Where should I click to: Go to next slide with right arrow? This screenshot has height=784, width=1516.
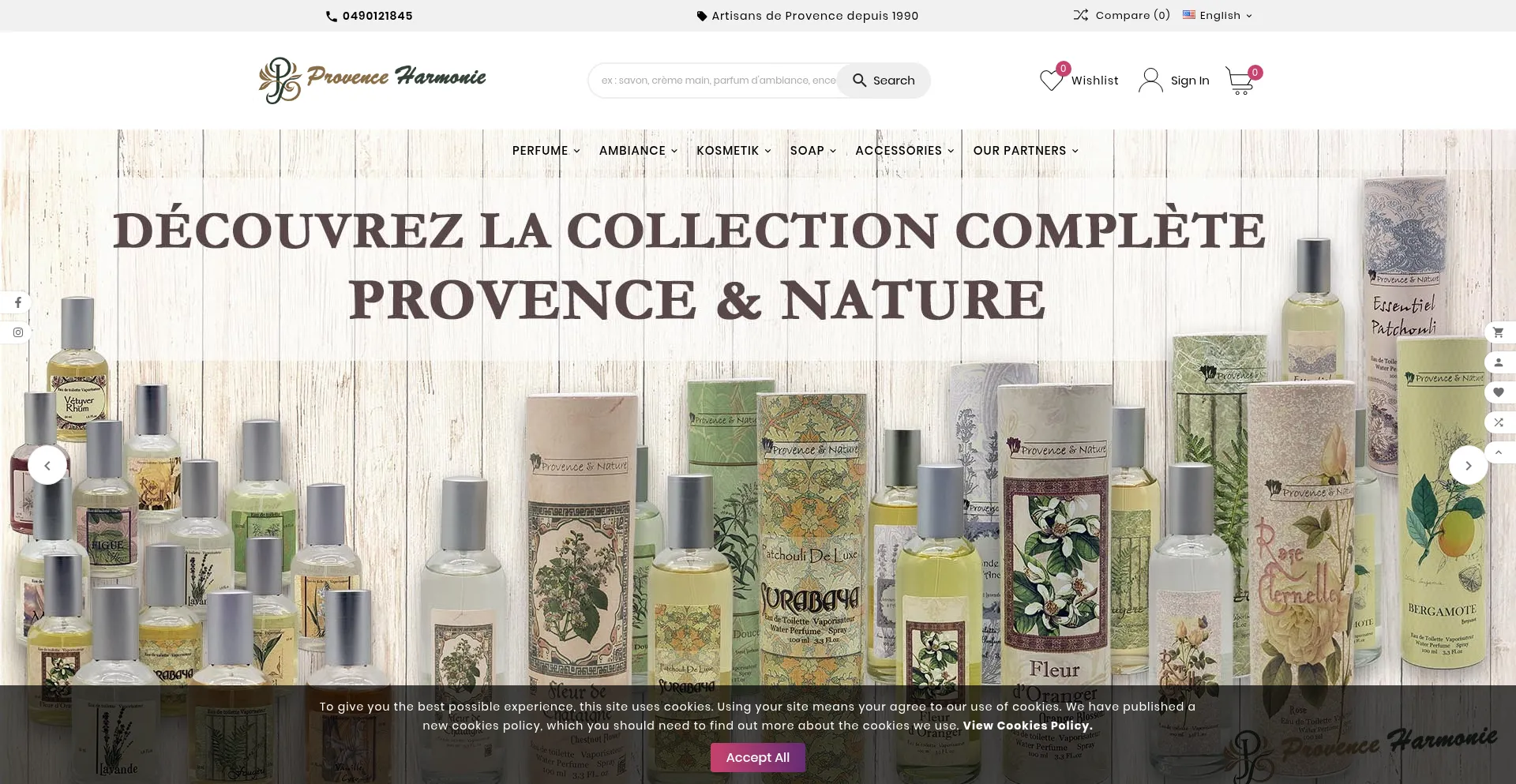(1468, 466)
